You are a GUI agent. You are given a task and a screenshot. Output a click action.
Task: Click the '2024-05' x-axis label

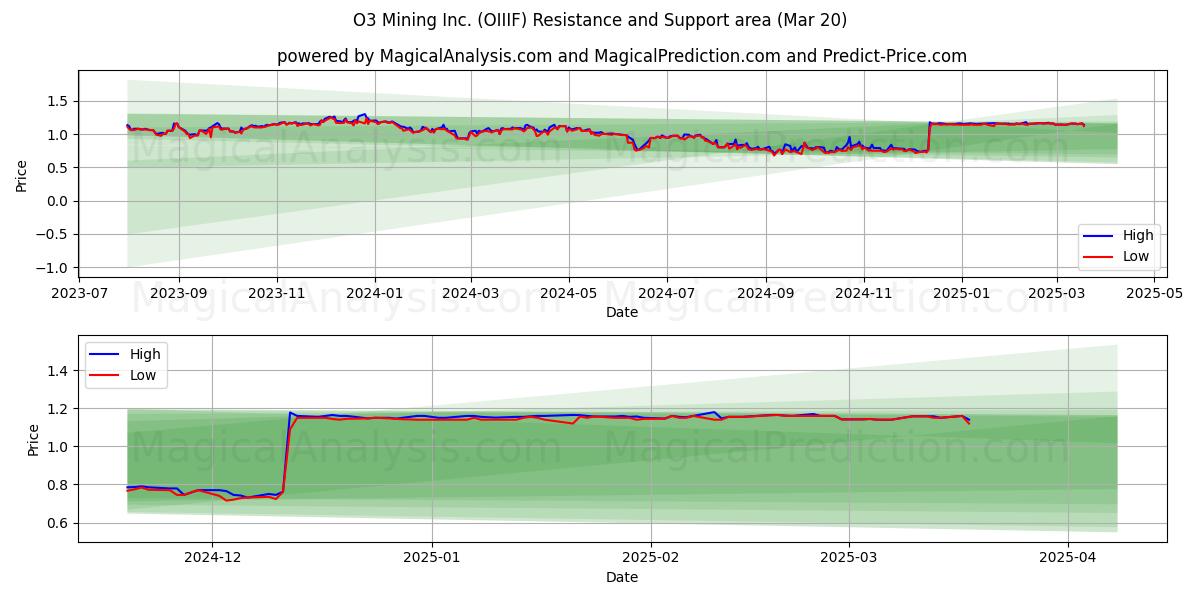coord(569,295)
